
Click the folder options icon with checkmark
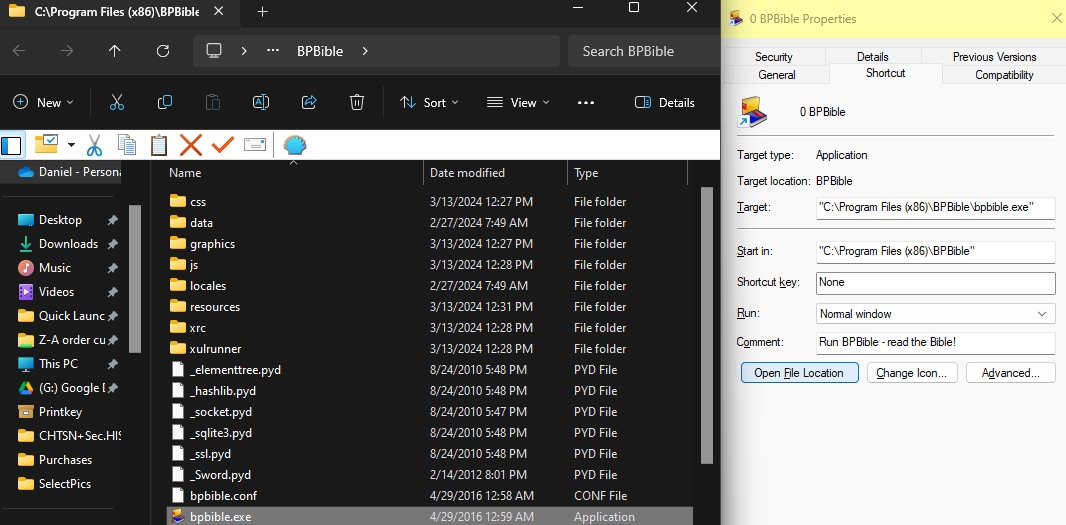(47, 144)
